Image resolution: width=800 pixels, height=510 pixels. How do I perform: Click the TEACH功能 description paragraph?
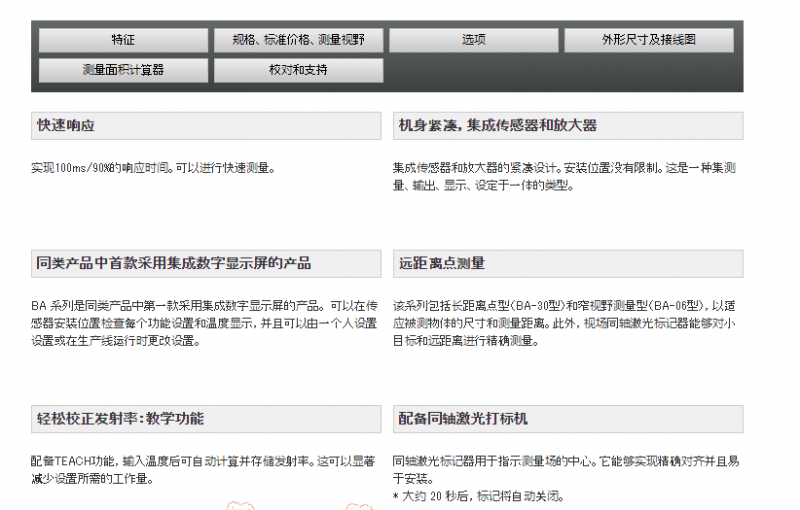tap(203, 470)
